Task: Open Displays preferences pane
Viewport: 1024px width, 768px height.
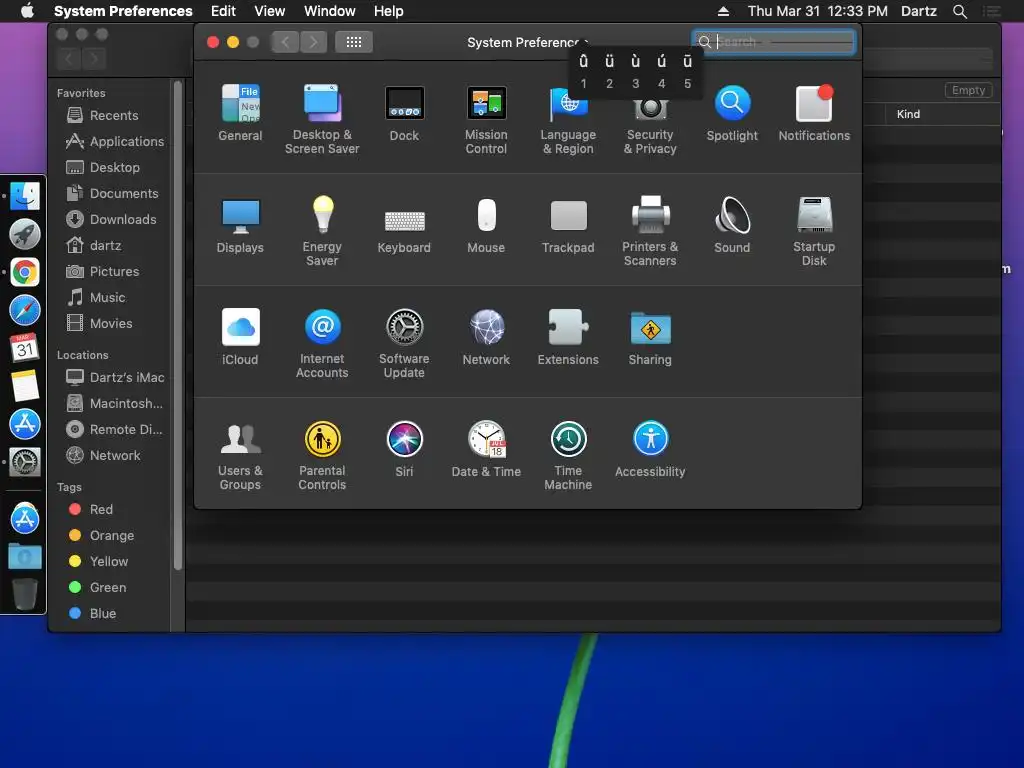Action: pos(240,225)
